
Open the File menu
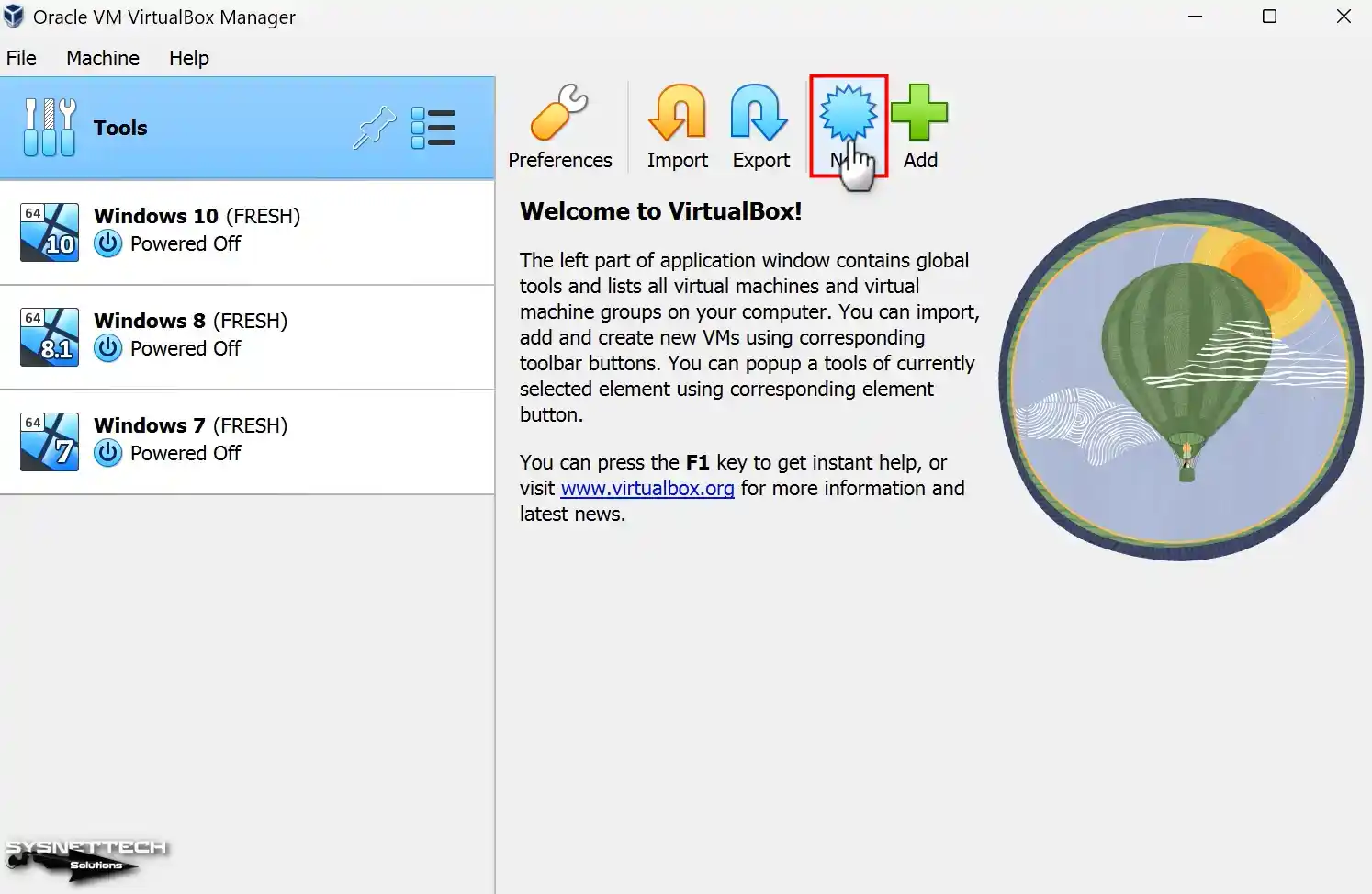(x=21, y=58)
